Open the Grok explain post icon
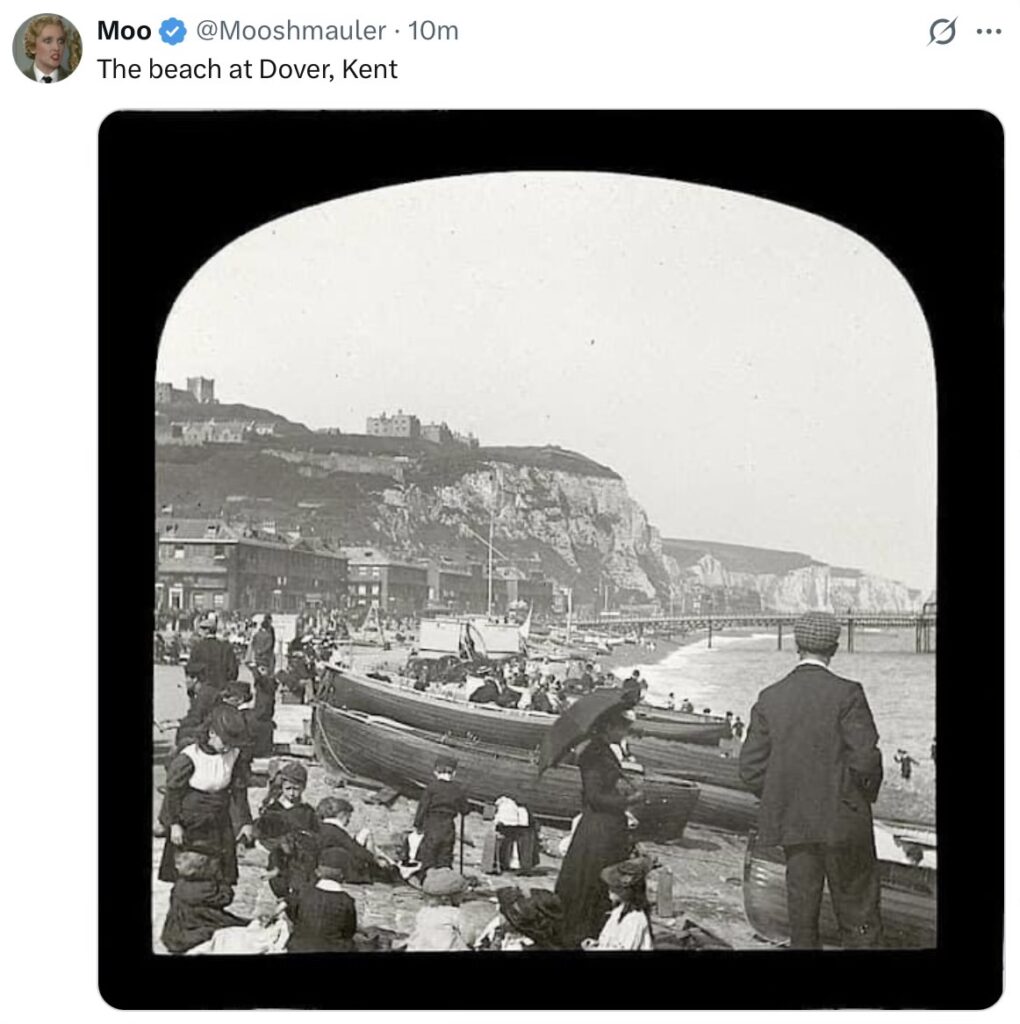Screen dimensions: 1020x1024 941,32
